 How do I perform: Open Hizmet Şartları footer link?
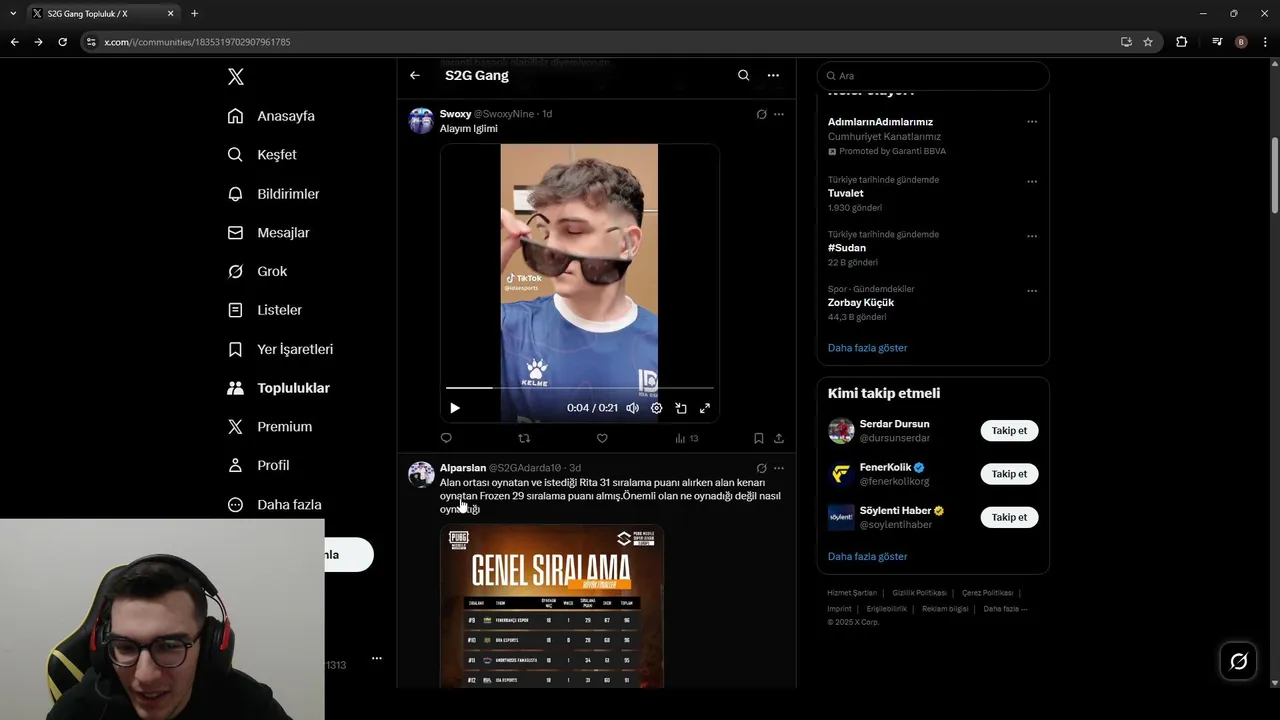(x=852, y=593)
